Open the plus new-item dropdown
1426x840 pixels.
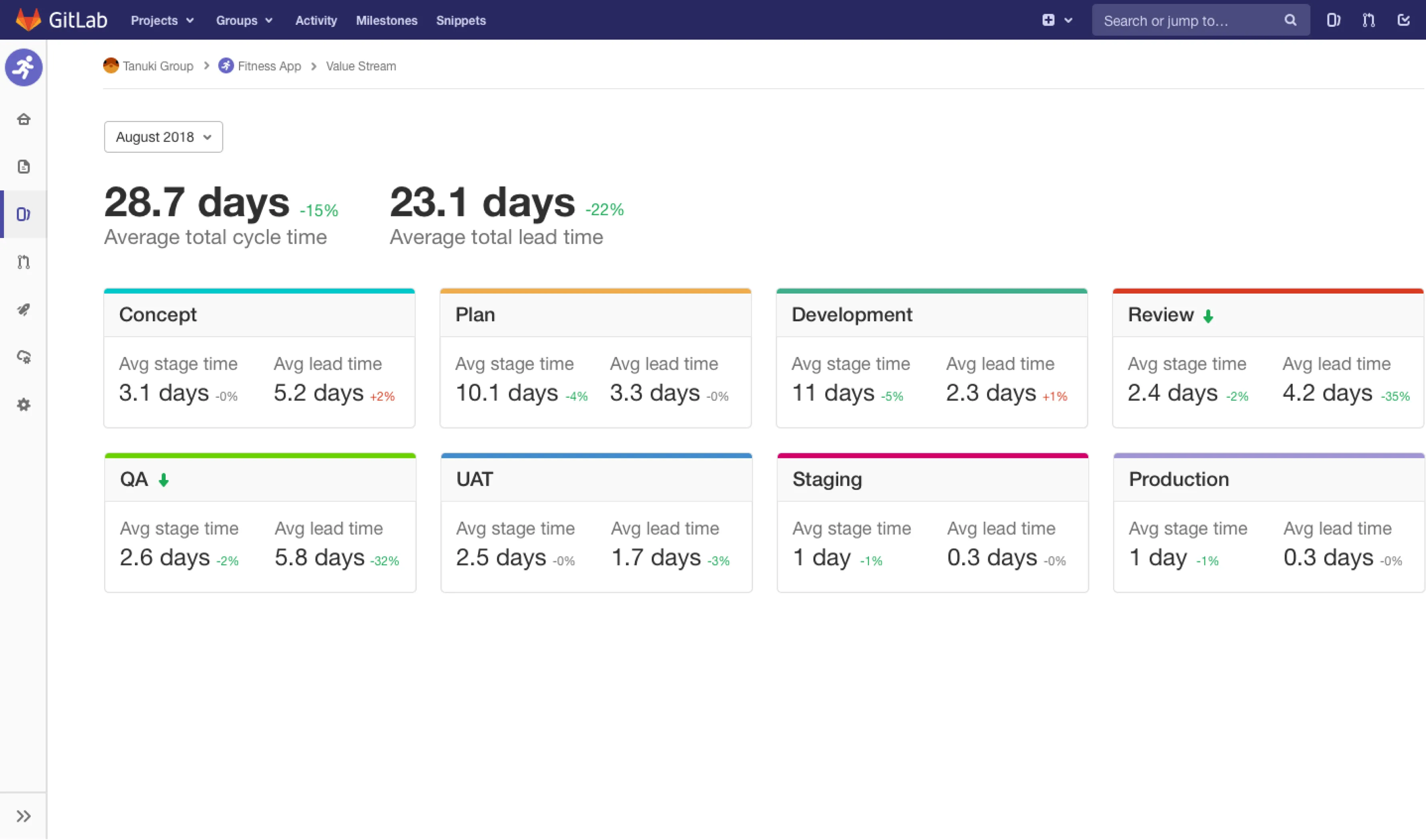click(x=1056, y=20)
